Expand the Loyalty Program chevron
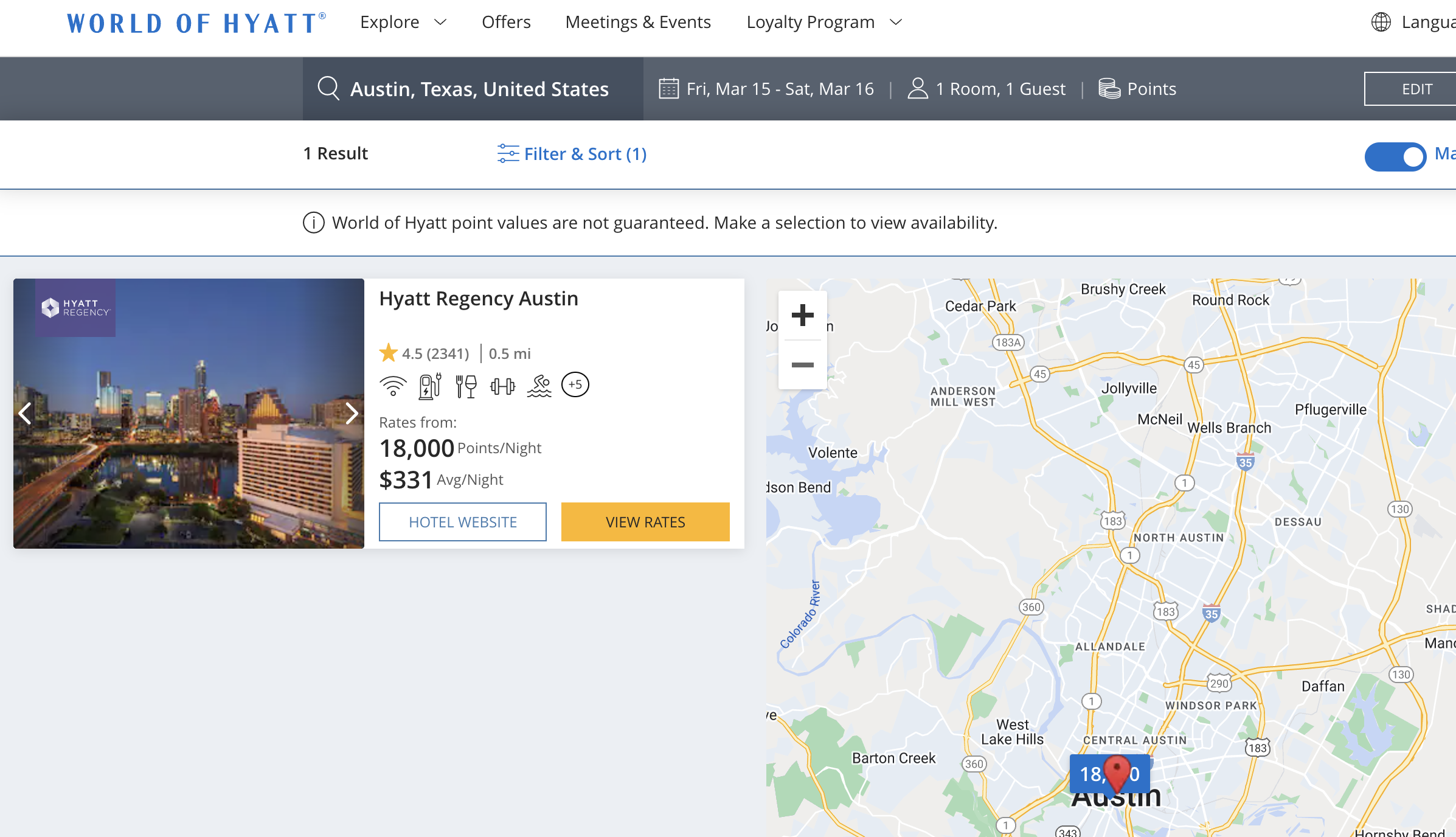This screenshot has width=1456, height=837. (895, 23)
